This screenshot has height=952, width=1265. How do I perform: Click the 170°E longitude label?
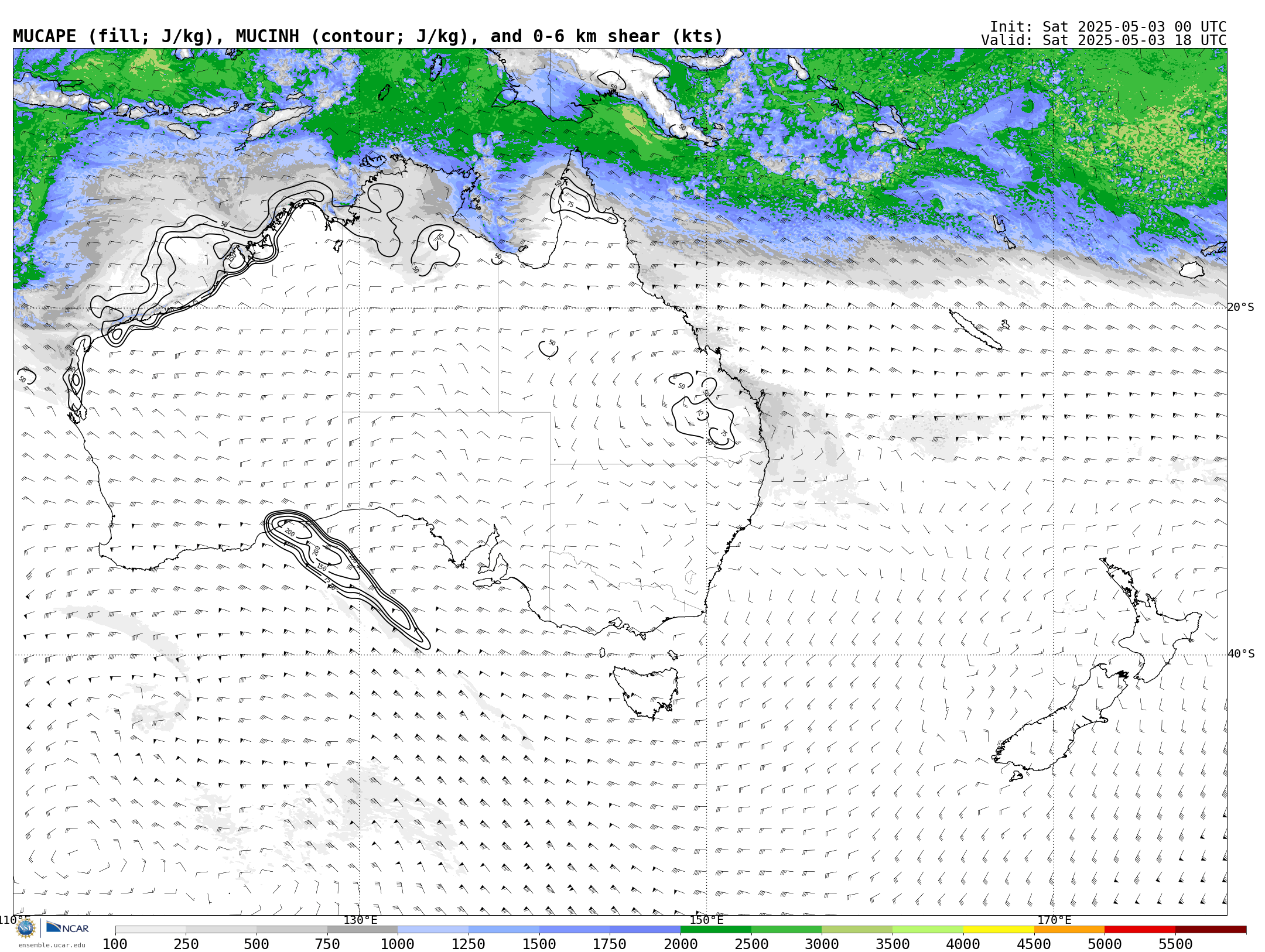(1054, 920)
